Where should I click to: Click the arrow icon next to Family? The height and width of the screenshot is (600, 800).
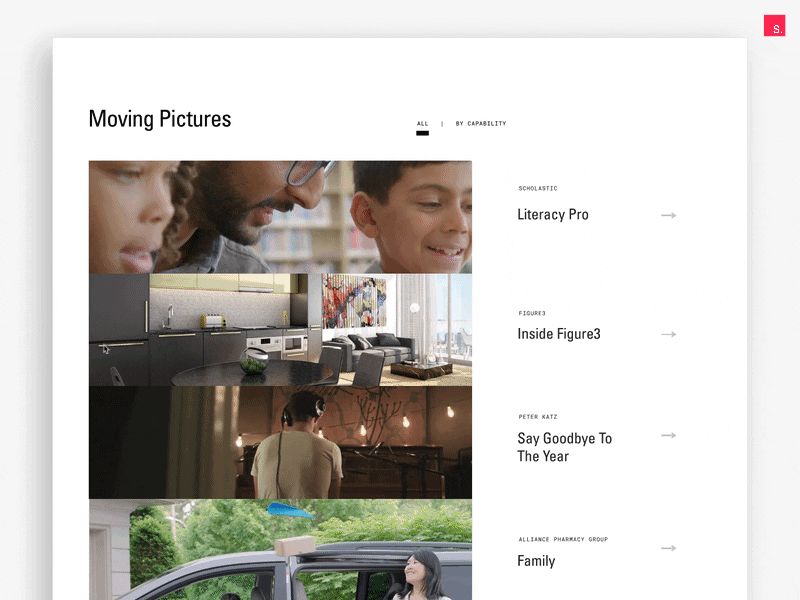[x=668, y=548]
